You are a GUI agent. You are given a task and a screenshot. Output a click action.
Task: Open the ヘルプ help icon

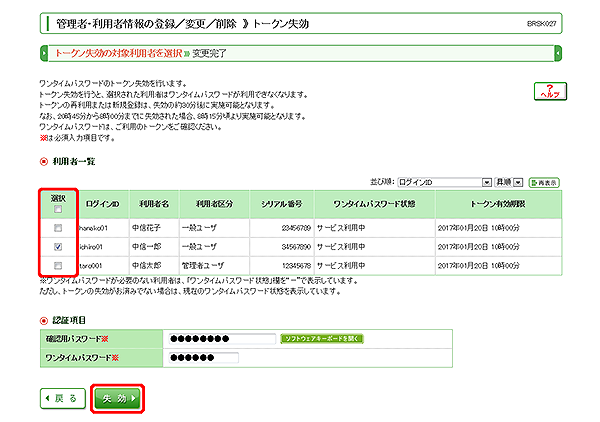545,90
